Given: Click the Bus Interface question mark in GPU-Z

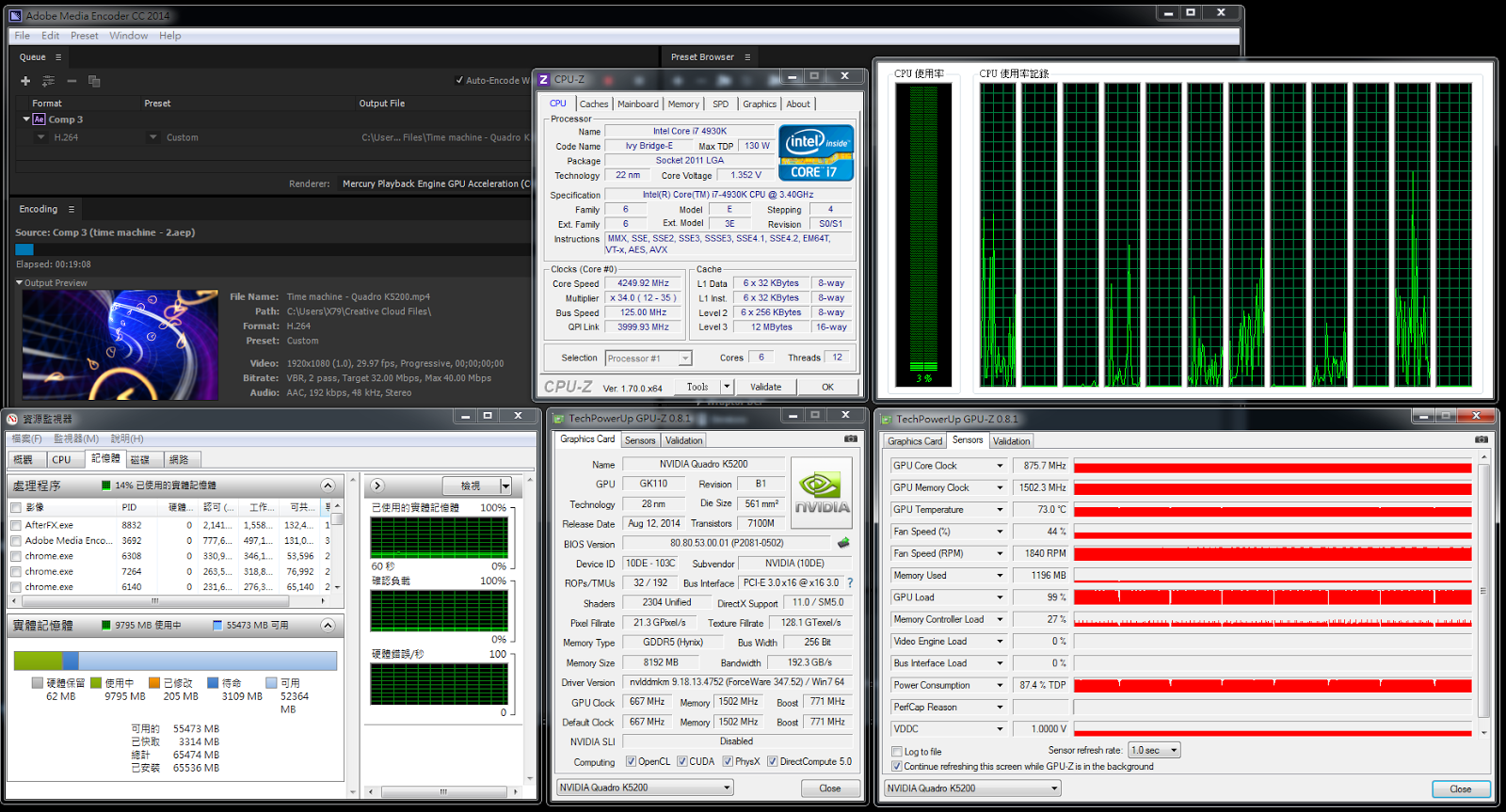Looking at the screenshot, I should click(x=850, y=582).
